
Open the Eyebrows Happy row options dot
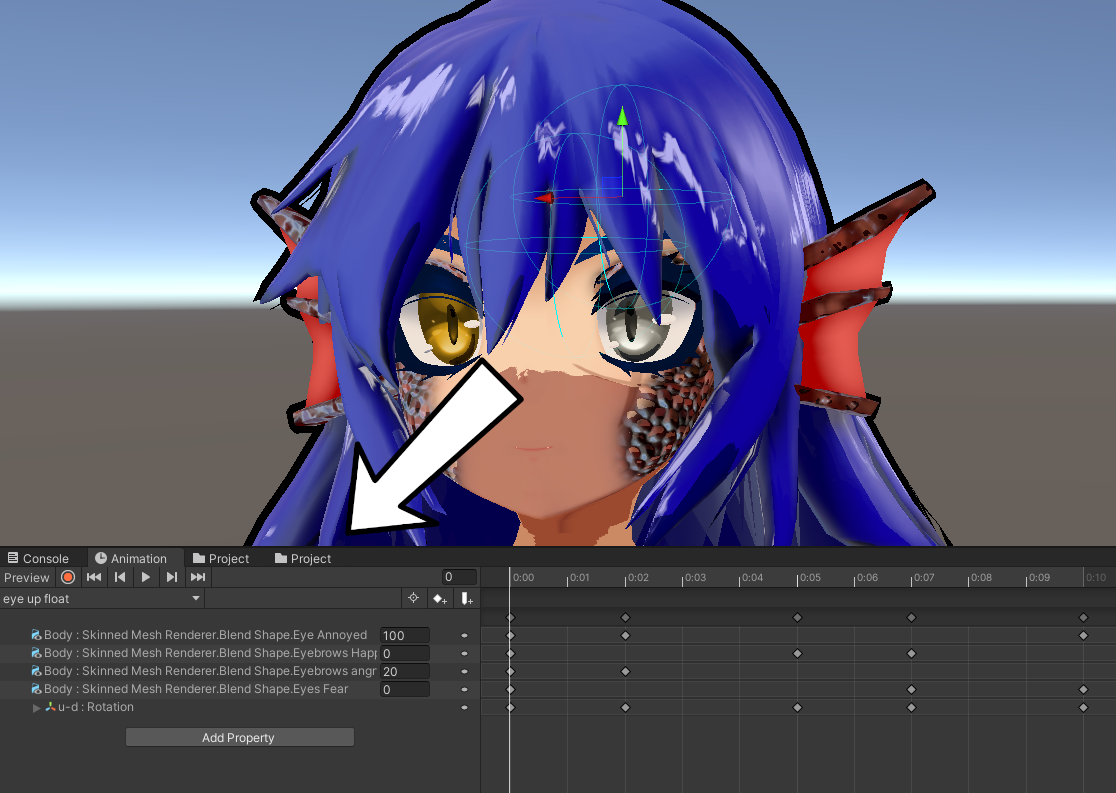(463, 653)
